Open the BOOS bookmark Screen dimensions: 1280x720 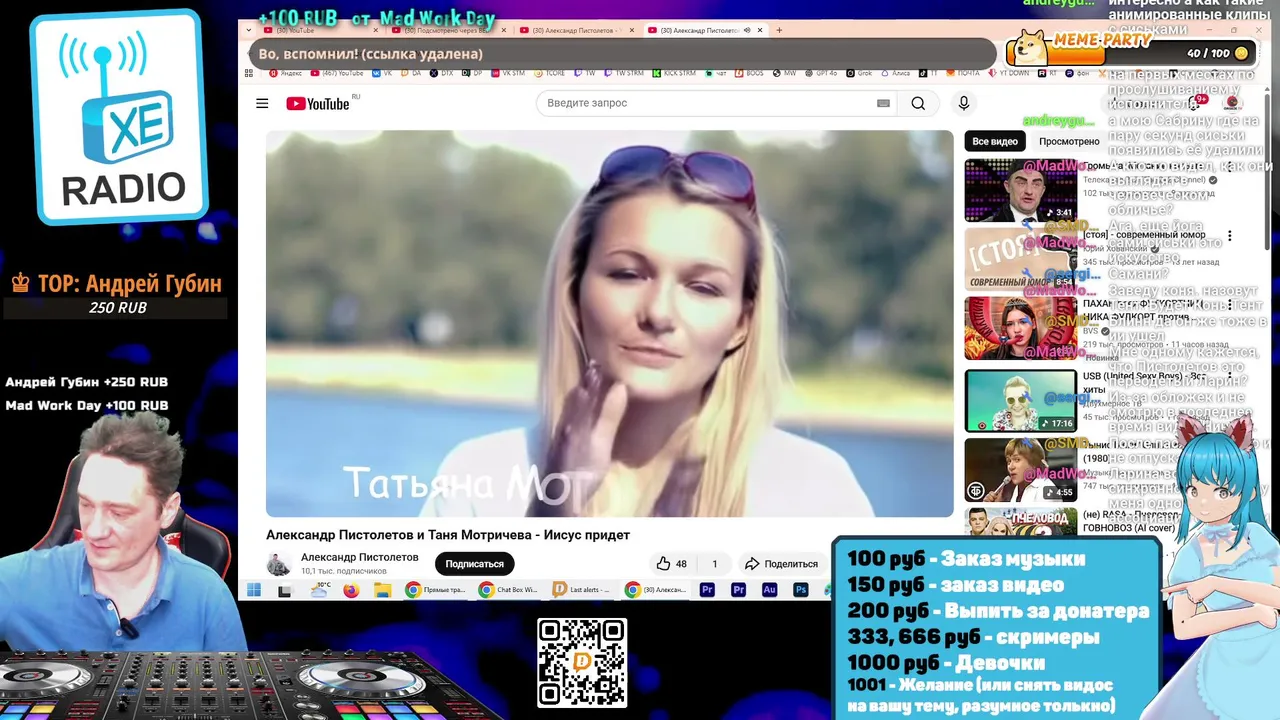coord(749,73)
